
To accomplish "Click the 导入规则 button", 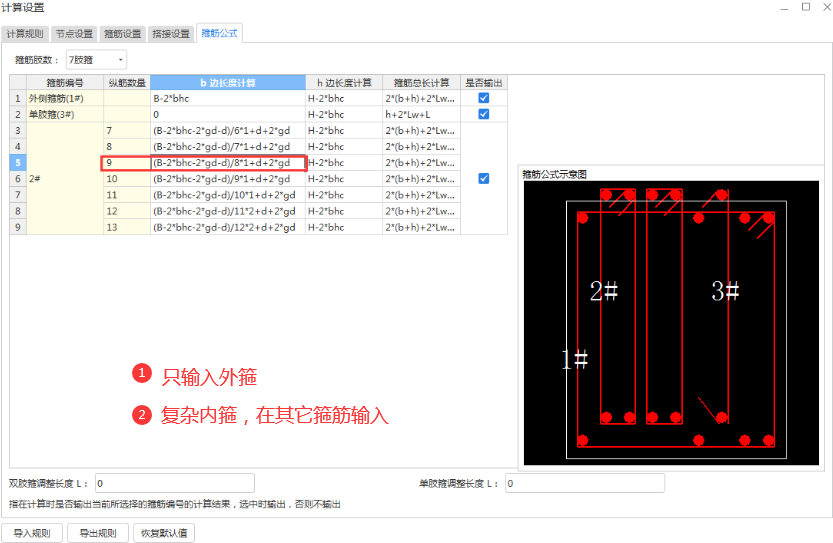I will (32, 533).
